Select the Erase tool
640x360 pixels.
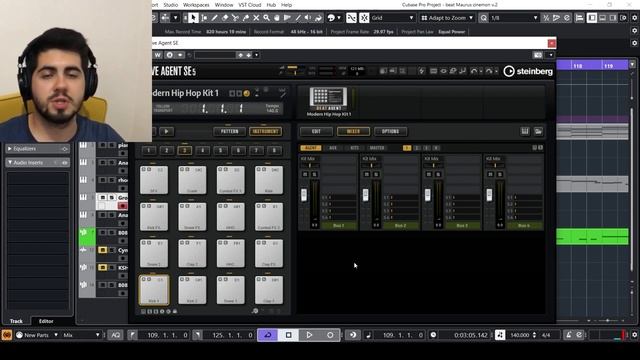click(225, 18)
